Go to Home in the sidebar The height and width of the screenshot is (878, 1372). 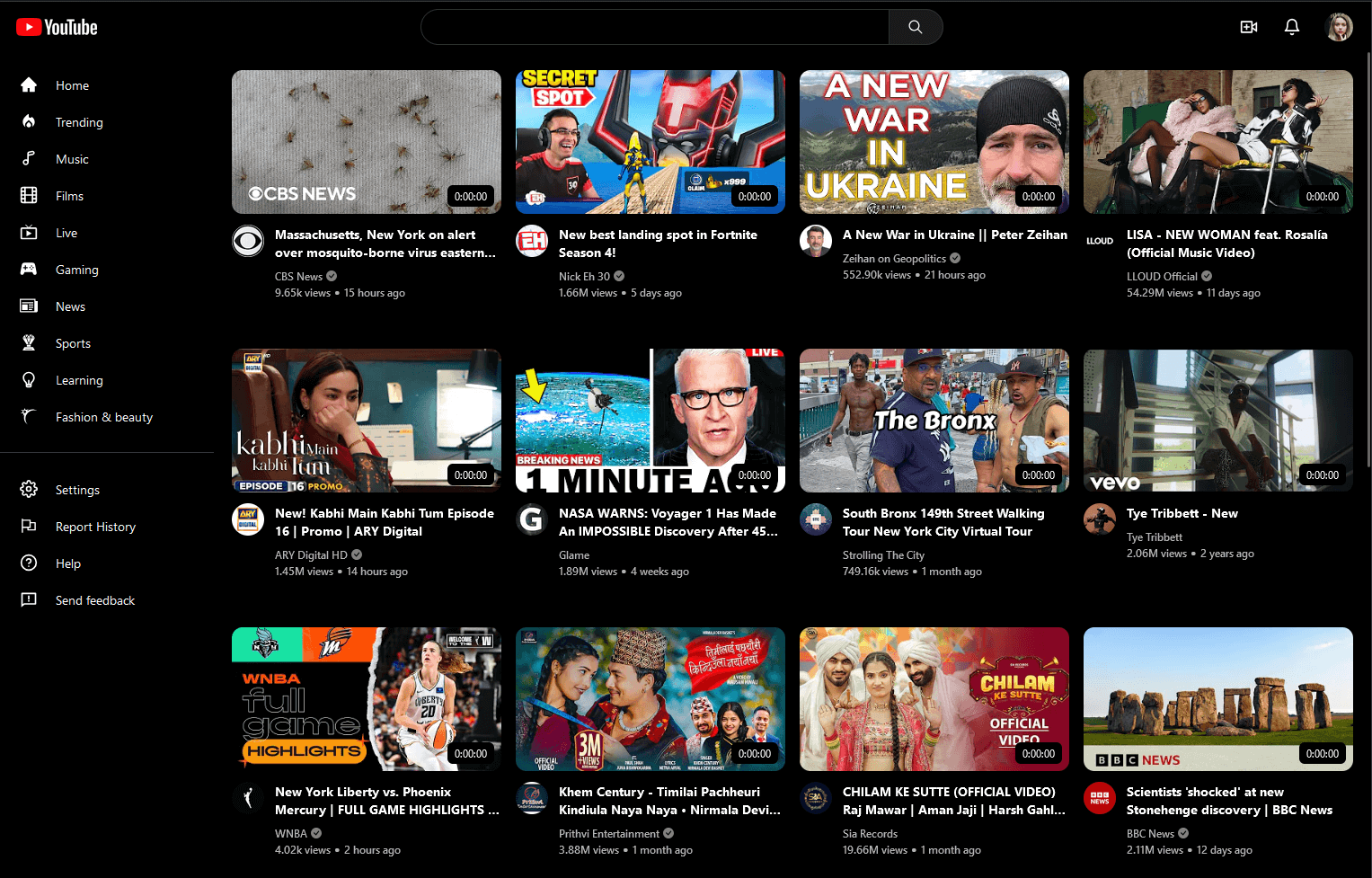point(72,85)
